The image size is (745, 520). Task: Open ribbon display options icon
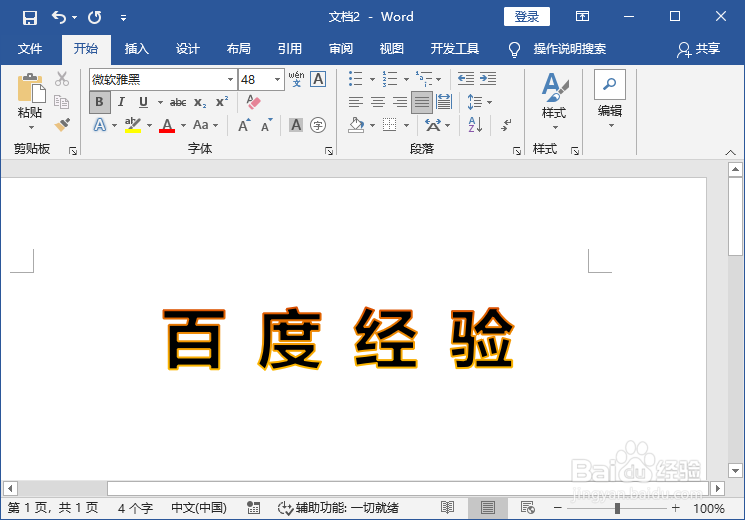582,17
